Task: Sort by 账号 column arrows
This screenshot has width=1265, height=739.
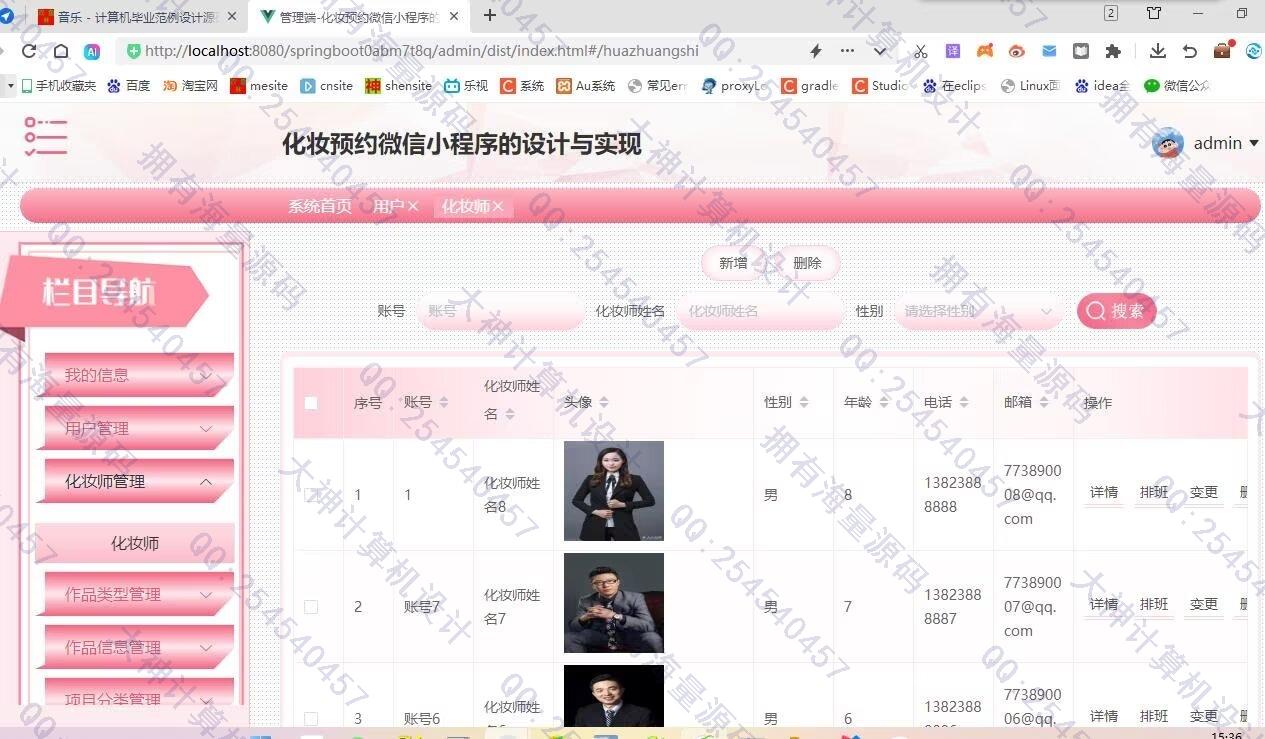Action: point(444,402)
